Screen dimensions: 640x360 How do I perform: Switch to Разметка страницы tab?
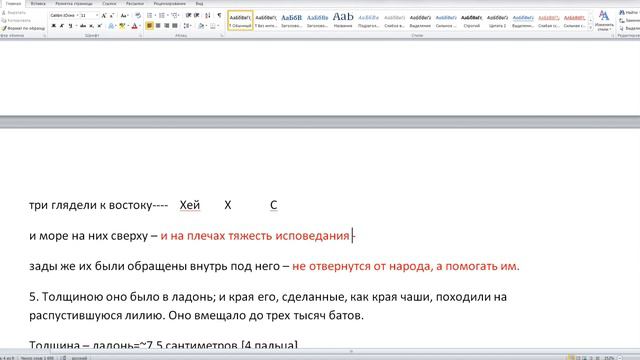[x=74, y=4]
